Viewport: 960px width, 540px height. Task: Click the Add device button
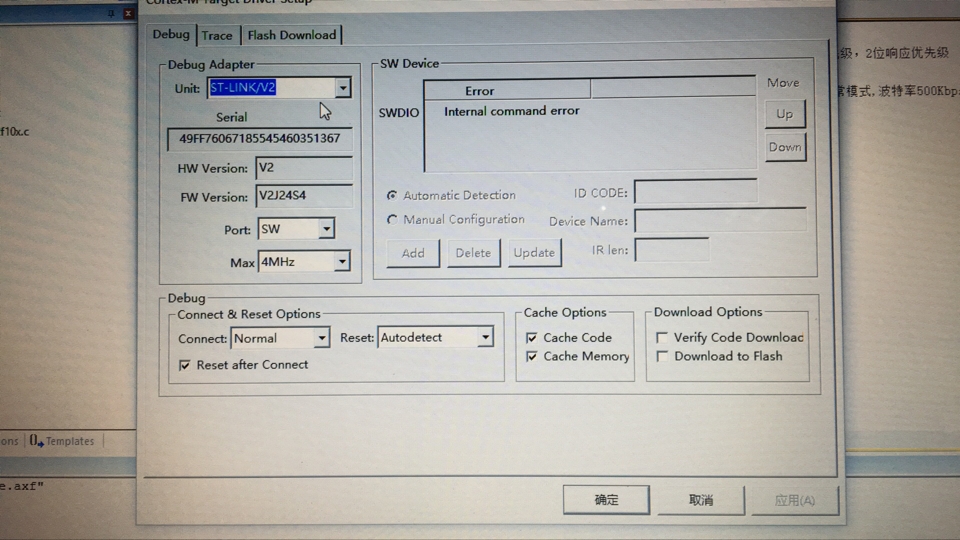(x=413, y=253)
